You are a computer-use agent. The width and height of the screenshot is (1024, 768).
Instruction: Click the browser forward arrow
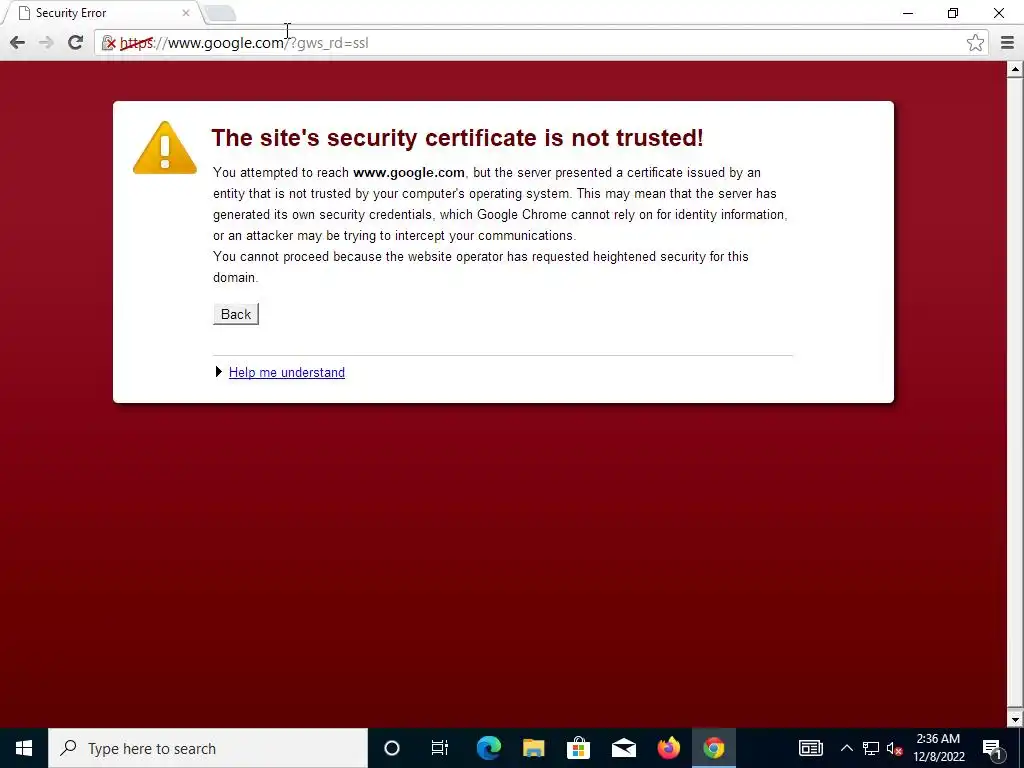click(46, 43)
